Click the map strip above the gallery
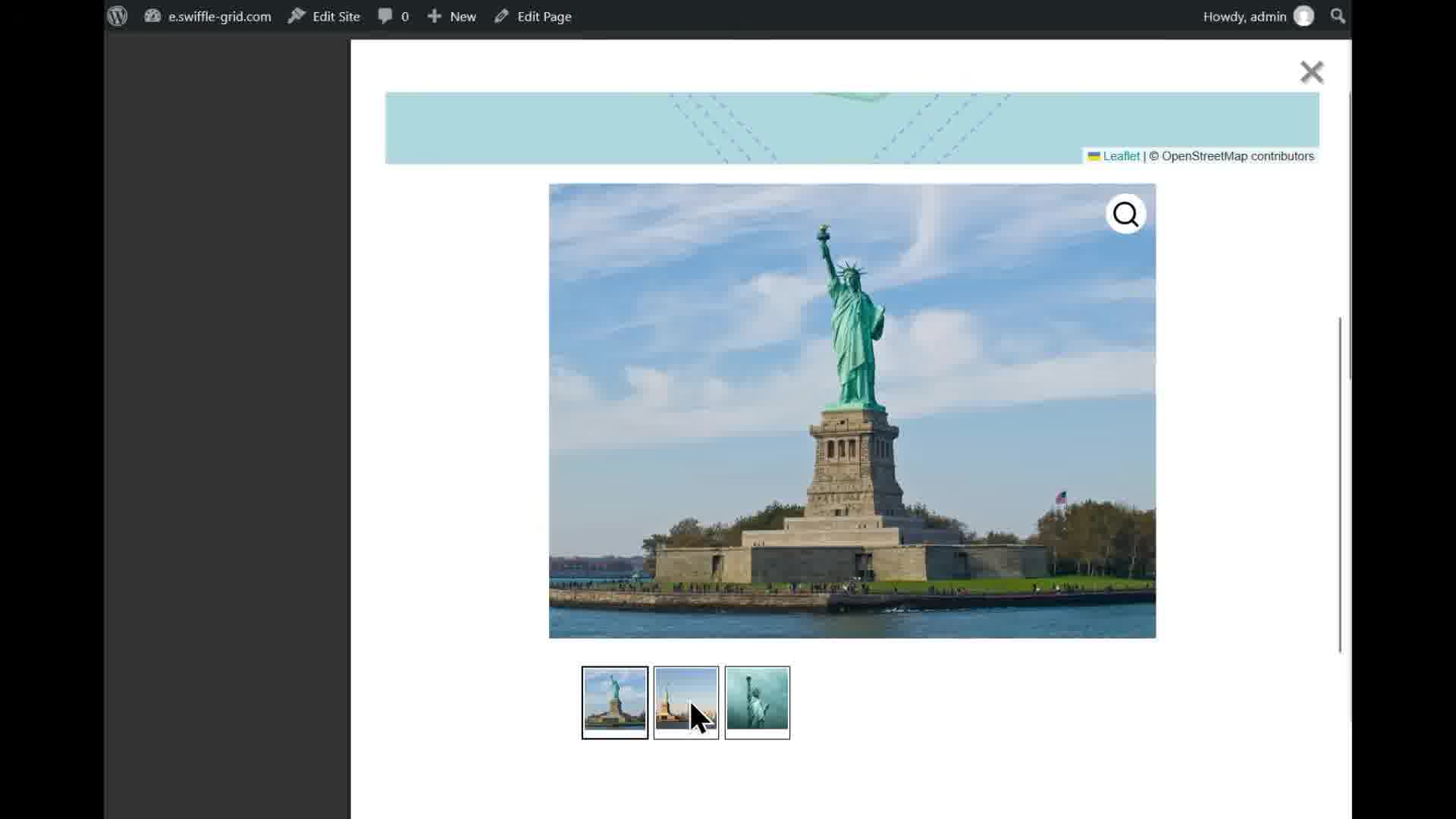 852,128
